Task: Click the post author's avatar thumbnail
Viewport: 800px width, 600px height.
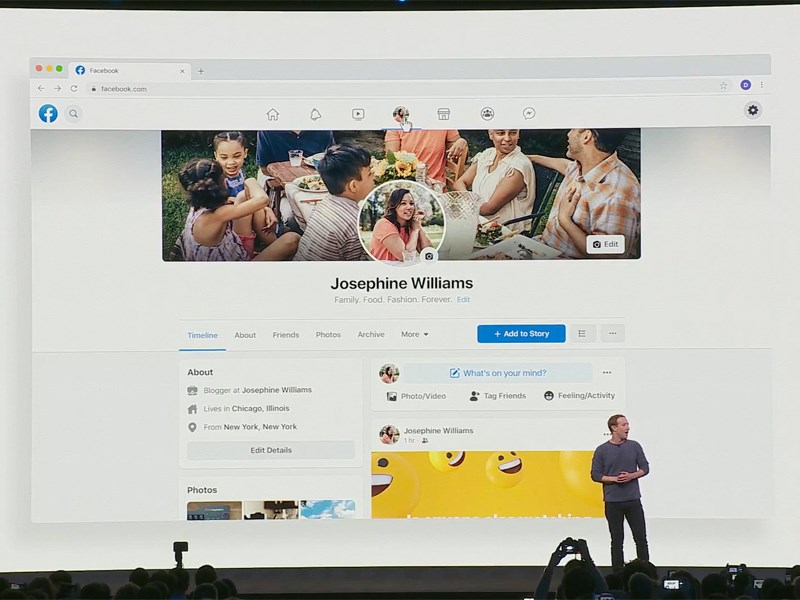Action: click(x=389, y=435)
